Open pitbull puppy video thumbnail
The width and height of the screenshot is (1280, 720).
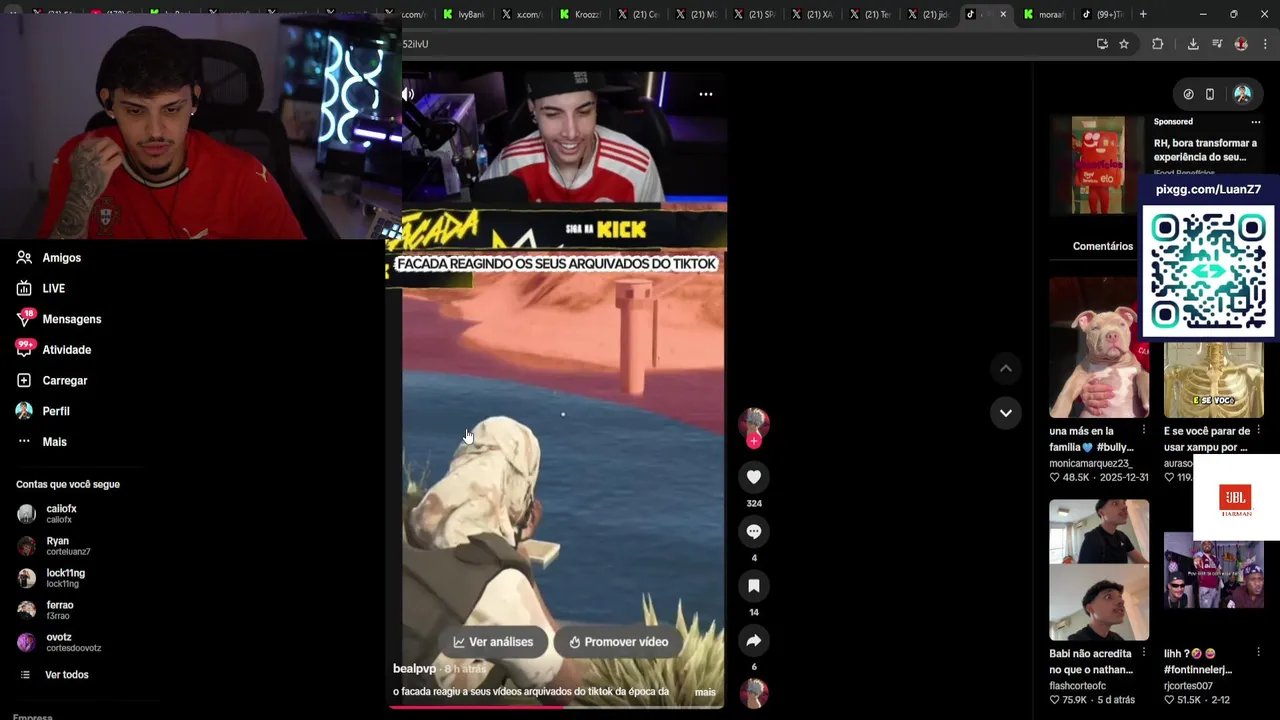tap(1099, 347)
